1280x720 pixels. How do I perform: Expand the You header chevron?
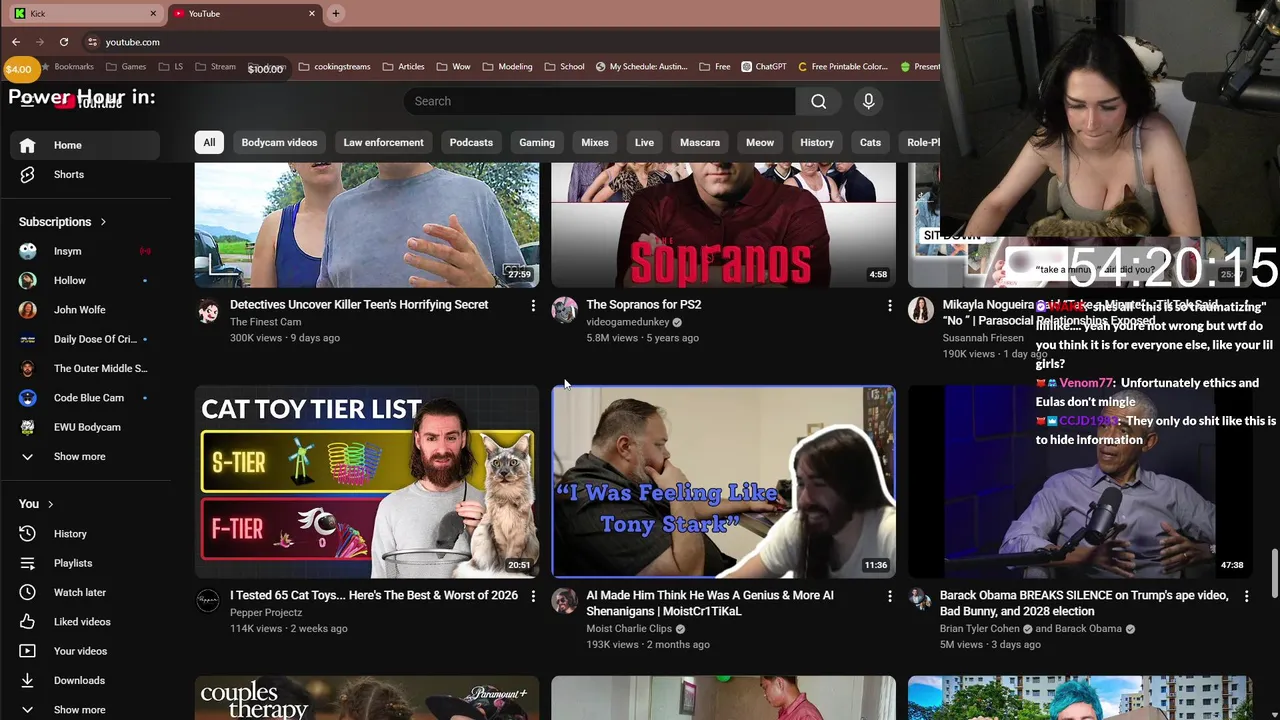pos(50,504)
